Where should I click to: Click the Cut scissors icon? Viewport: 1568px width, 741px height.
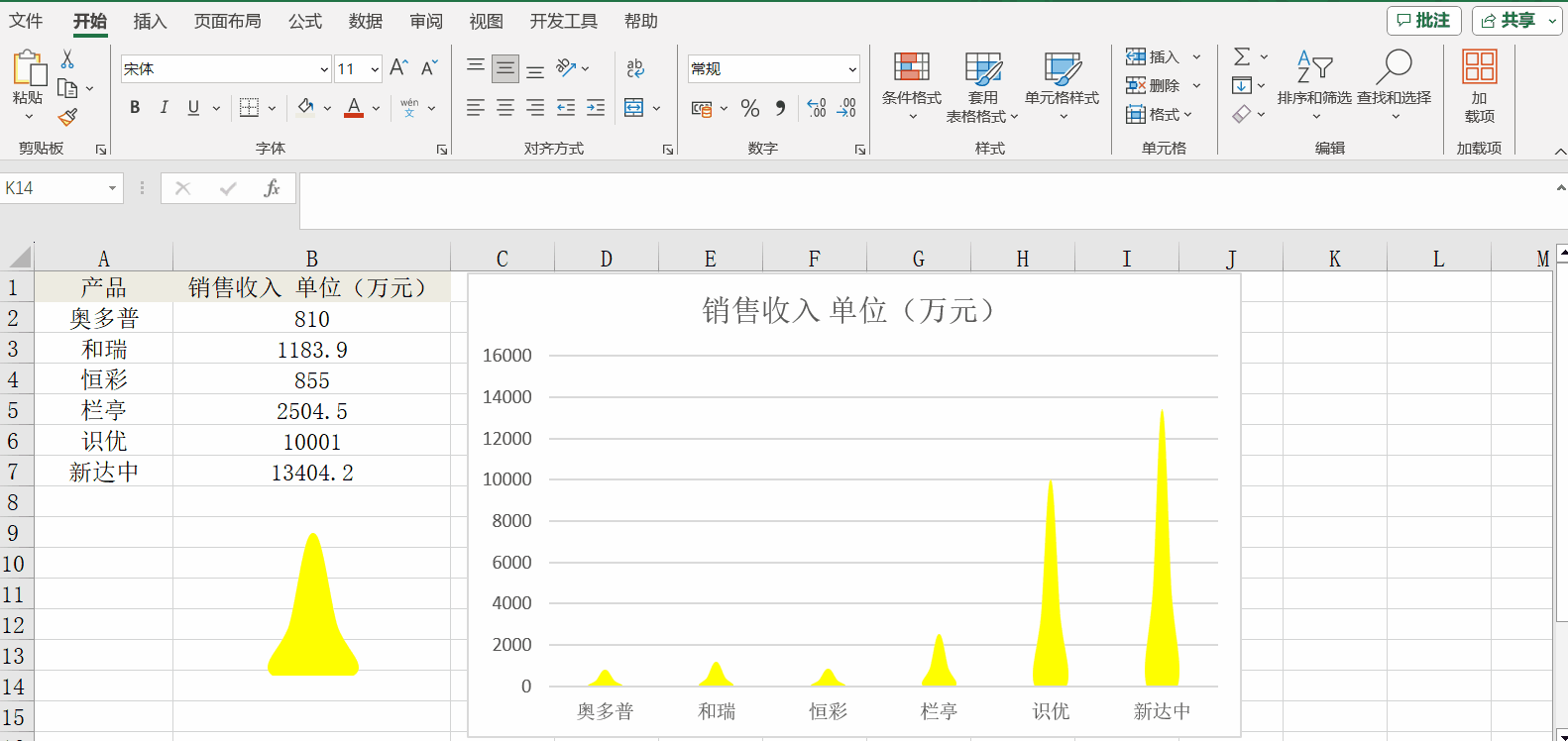(x=67, y=59)
